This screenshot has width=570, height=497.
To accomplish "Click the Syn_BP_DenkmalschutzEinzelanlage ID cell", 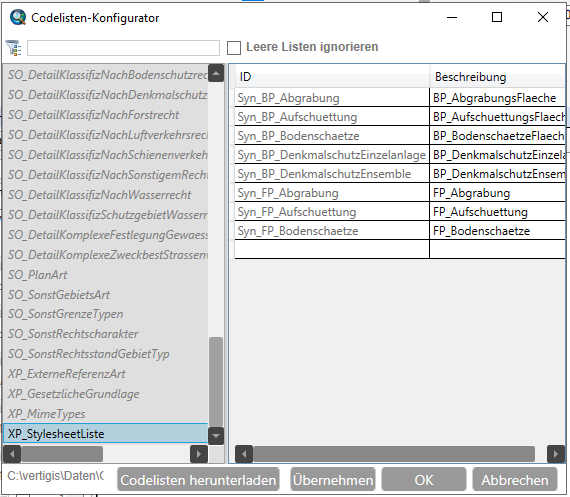I will (x=332, y=155).
